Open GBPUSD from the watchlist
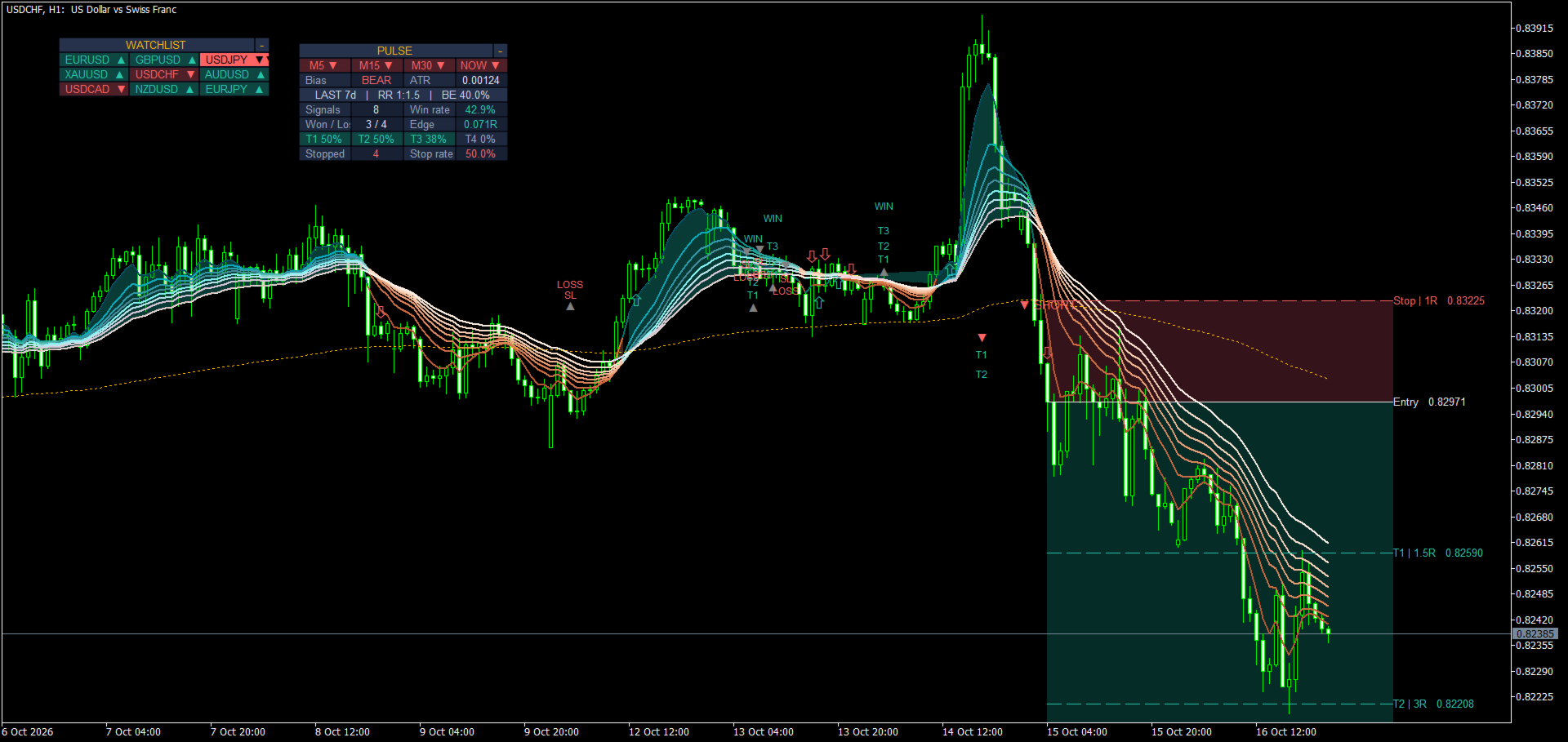This screenshot has height=742, width=1568. pyautogui.click(x=164, y=60)
